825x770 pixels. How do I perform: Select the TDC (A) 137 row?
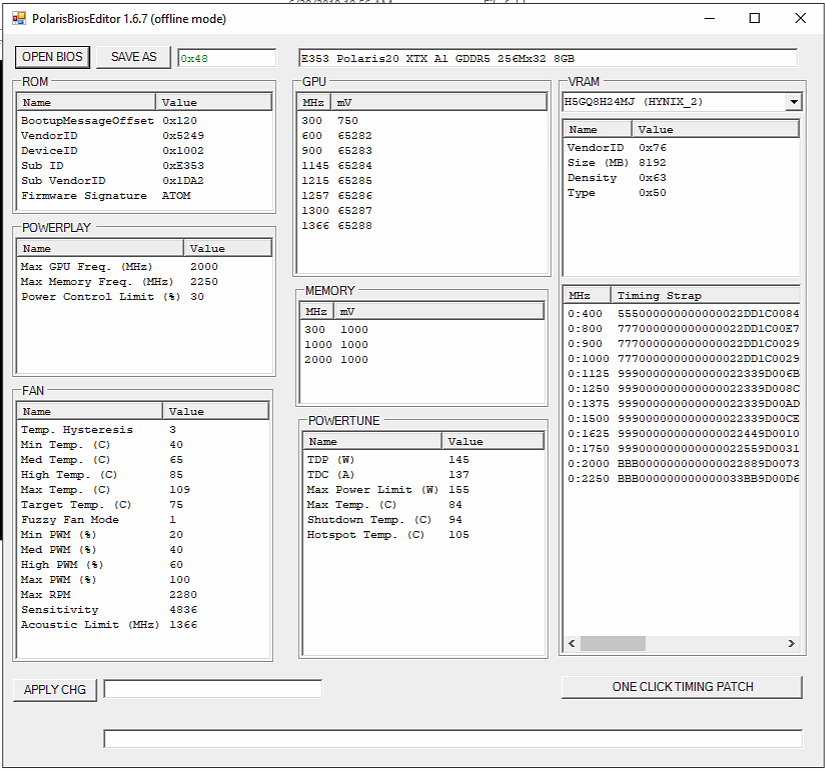click(388, 475)
